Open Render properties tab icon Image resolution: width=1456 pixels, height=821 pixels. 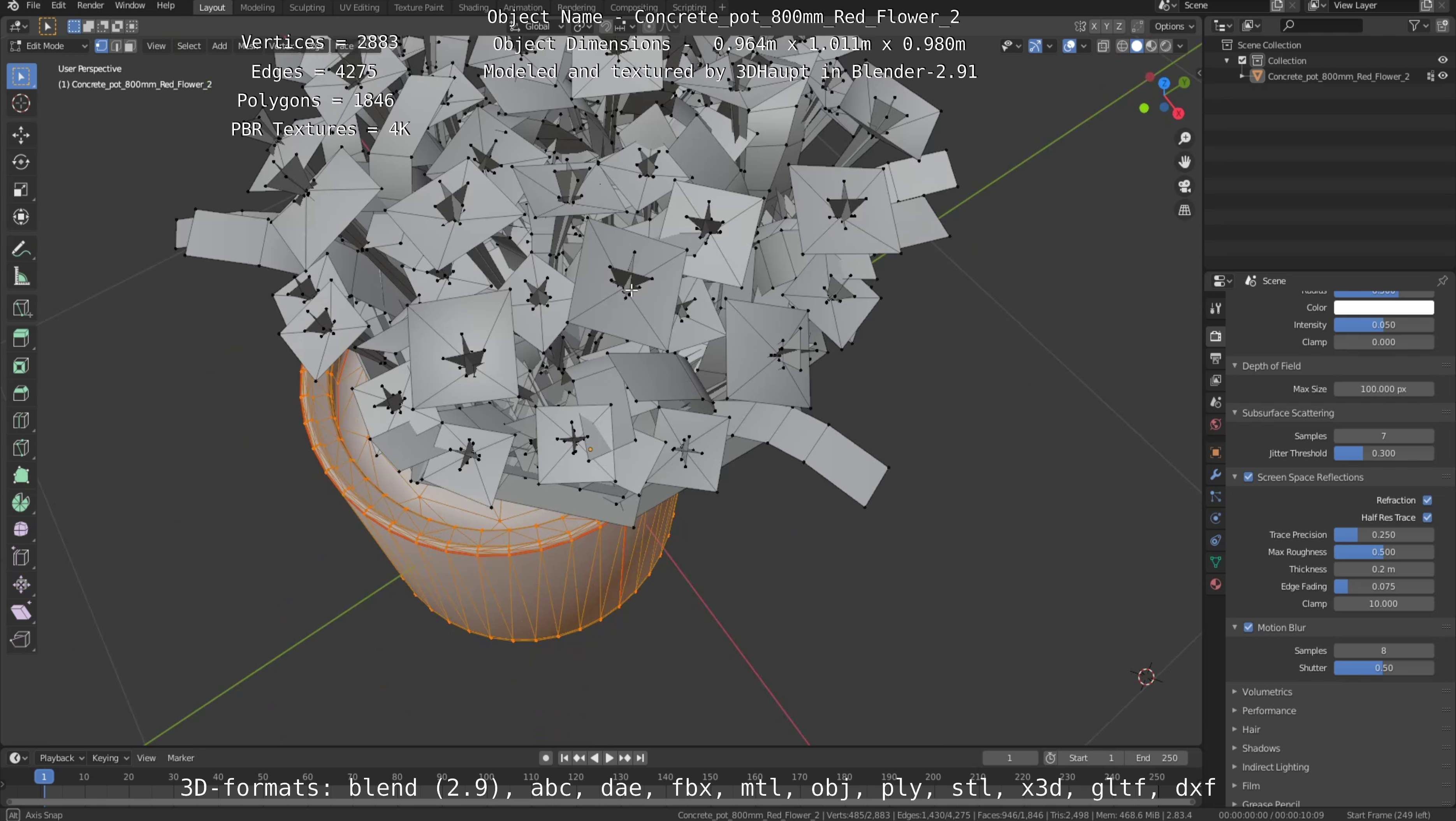click(x=1216, y=336)
